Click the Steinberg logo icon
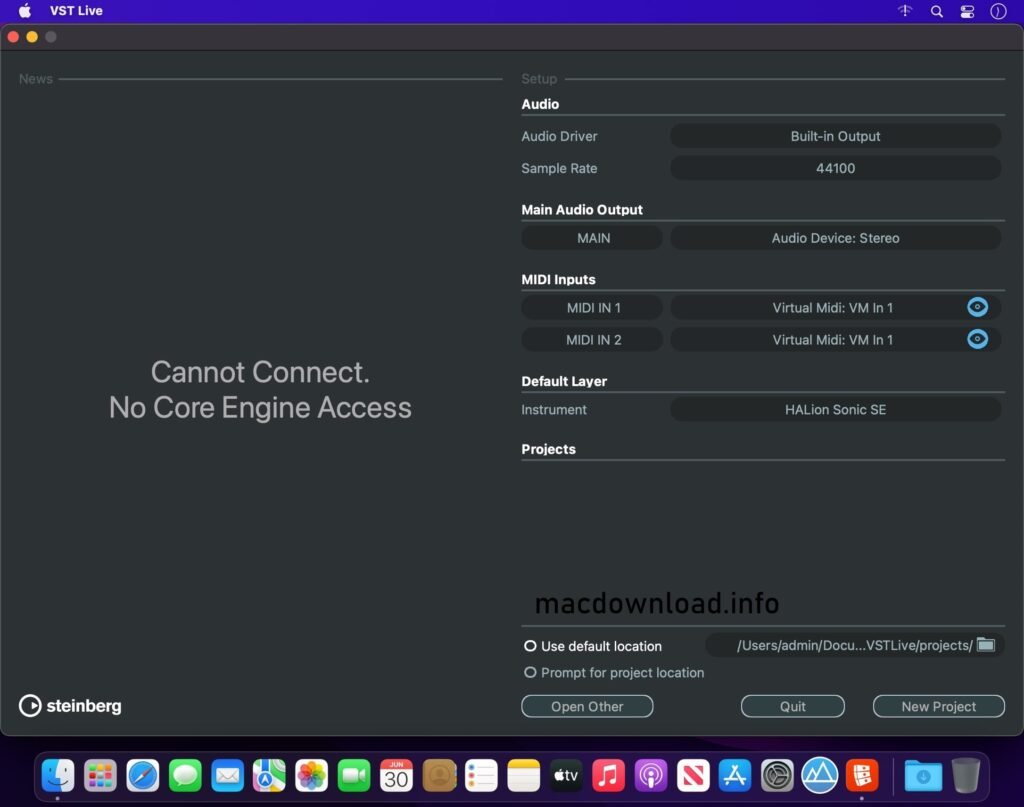 (x=31, y=706)
